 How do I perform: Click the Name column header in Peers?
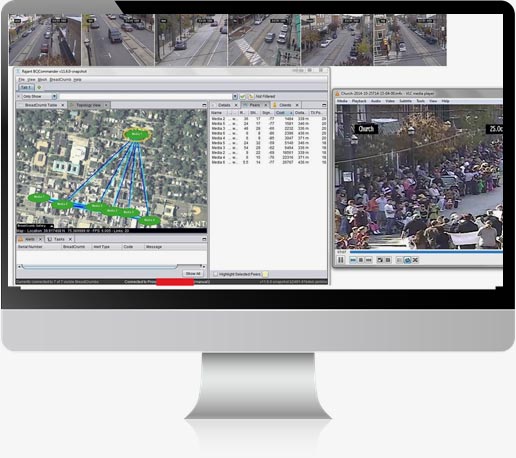click(x=219, y=113)
